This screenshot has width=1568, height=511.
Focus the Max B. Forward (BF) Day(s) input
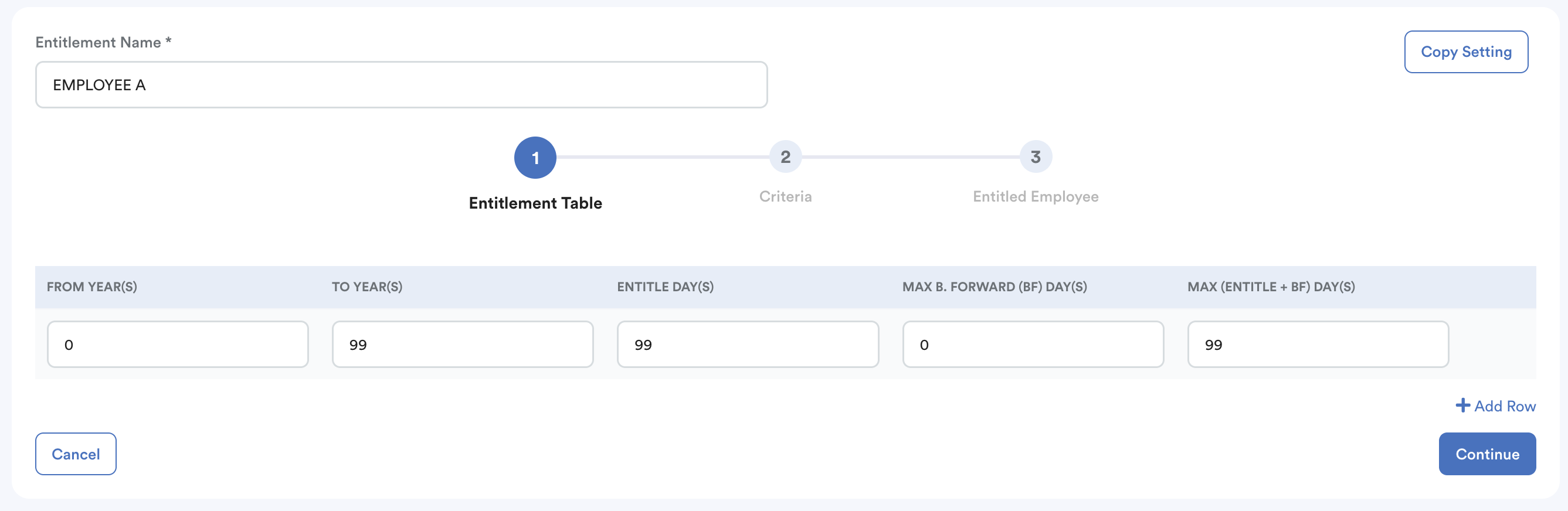click(x=1033, y=345)
